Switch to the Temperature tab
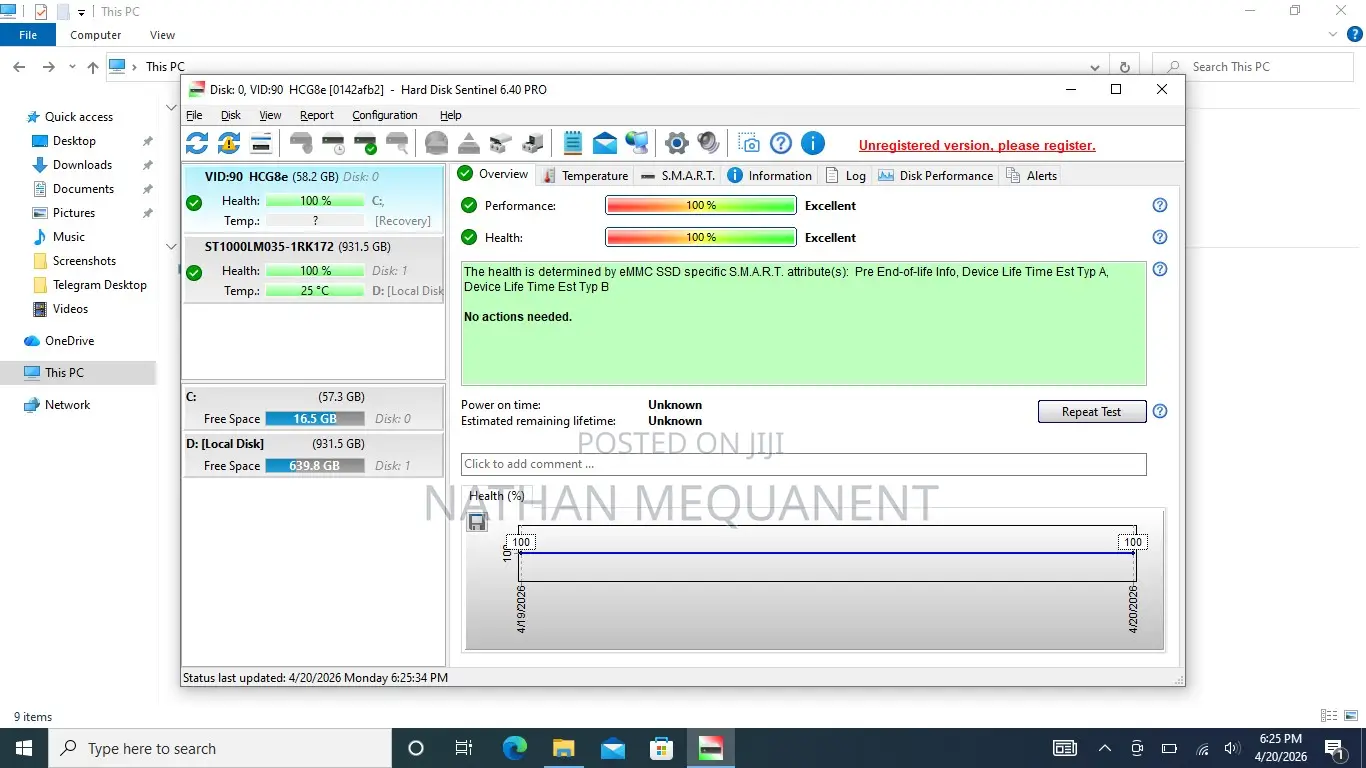1366x768 pixels. [x=585, y=175]
